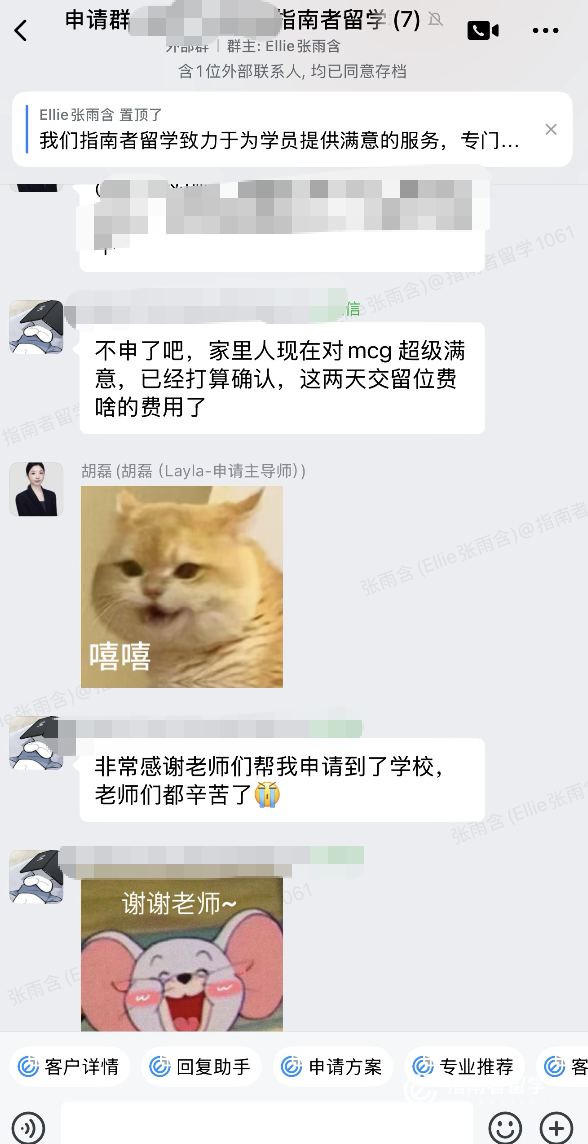588x1144 pixels.
Task: Open the pinned message from Ellie张雨含
Action: tap(279, 130)
